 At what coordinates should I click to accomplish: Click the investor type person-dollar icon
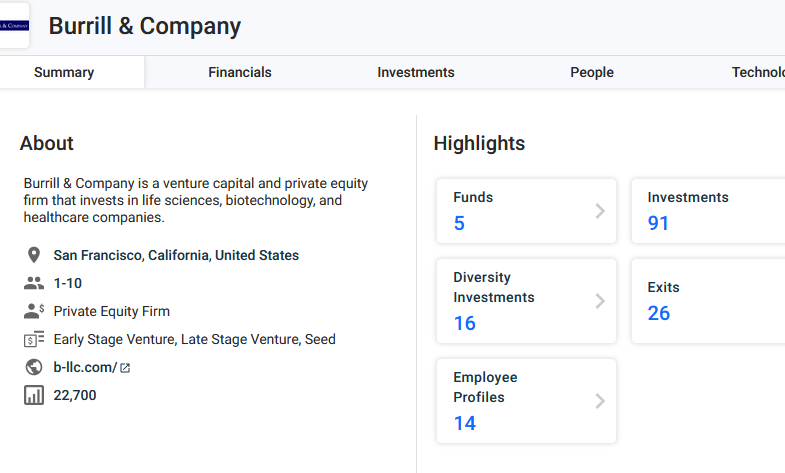click(x=34, y=311)
